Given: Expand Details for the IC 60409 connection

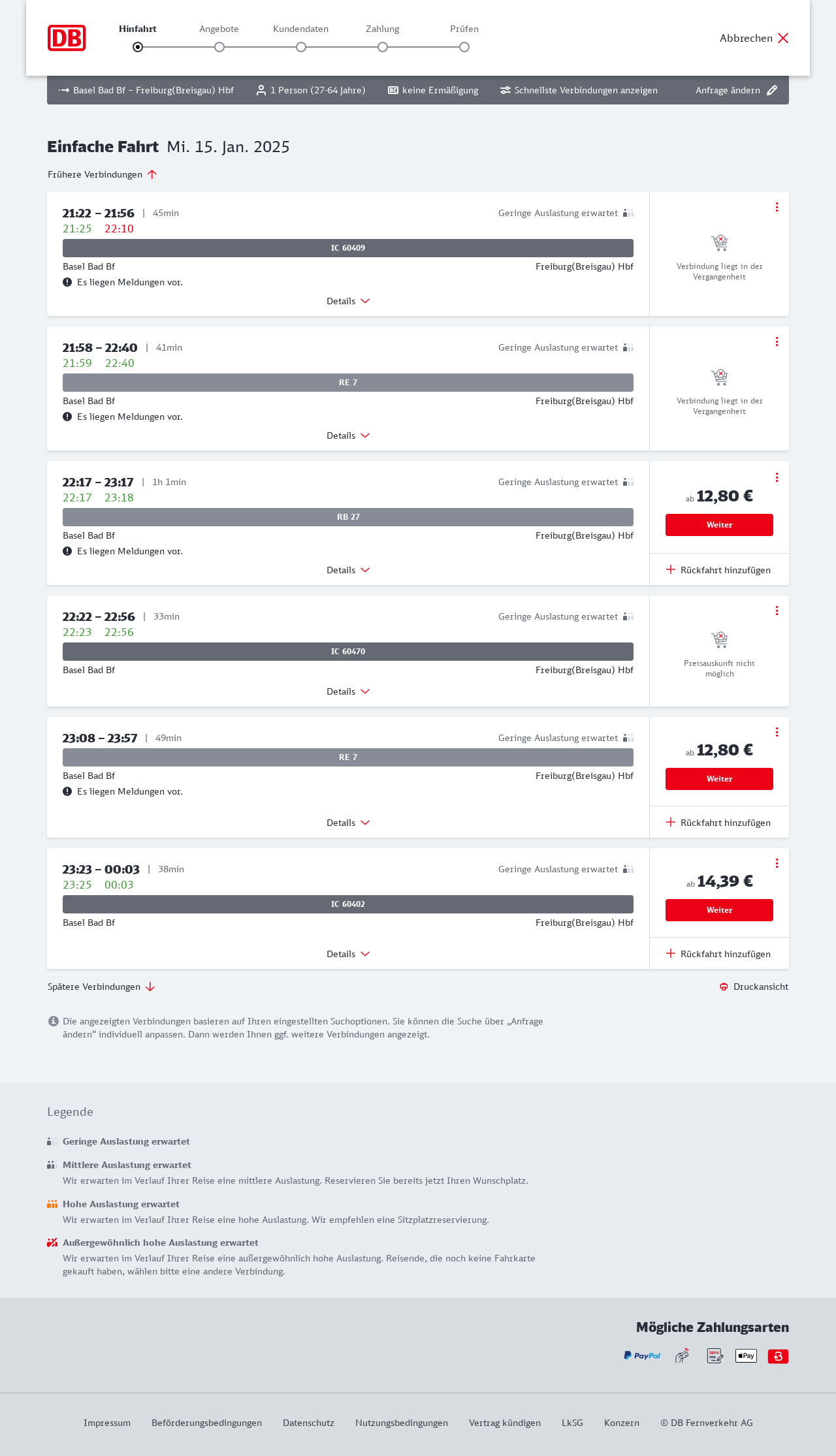Looking at the screenshot, I should click(348, 301).
